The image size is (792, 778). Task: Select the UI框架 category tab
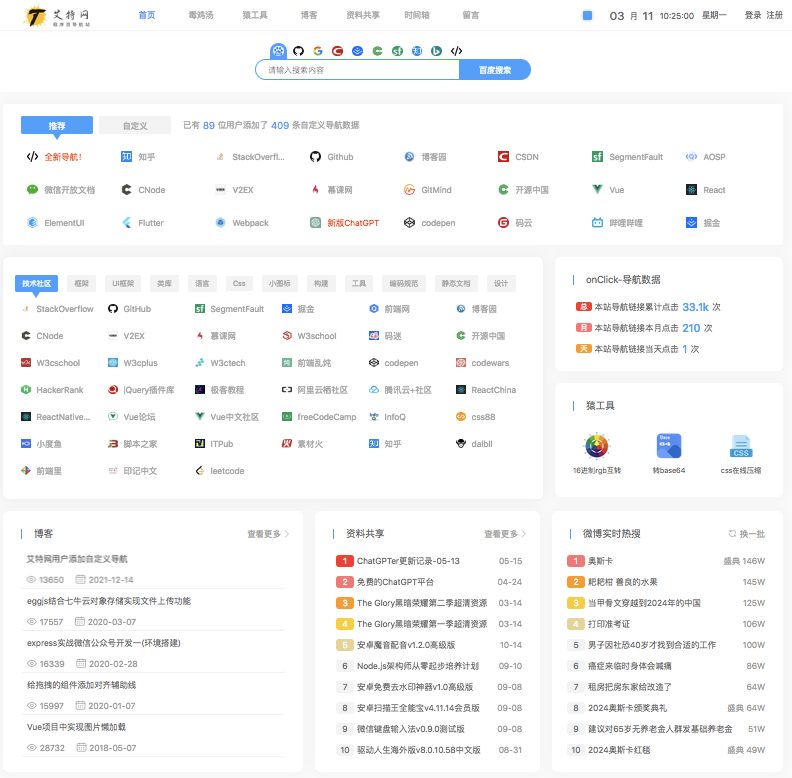(x=123, y=283)
